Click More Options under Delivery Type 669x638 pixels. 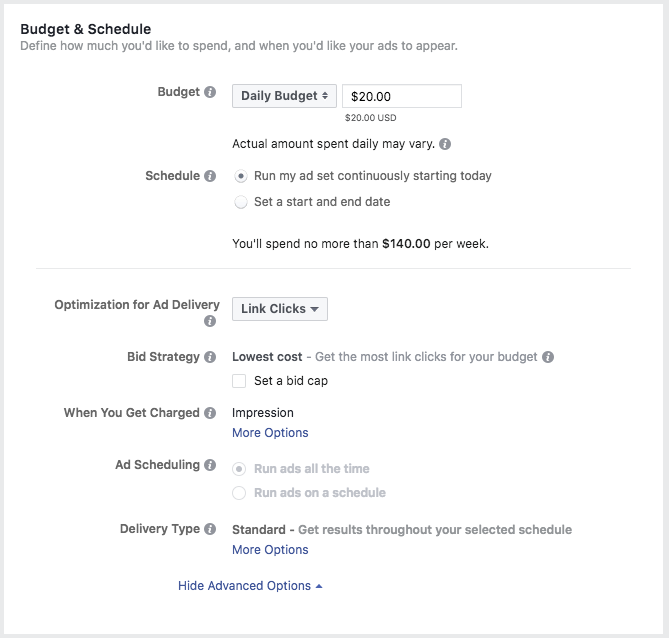(270, 550)
